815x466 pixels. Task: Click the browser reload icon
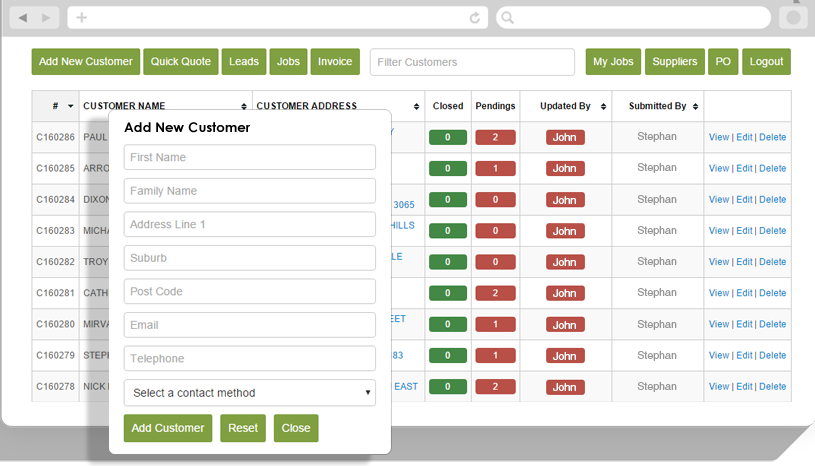pyautogui.click(x=475, y=18)
